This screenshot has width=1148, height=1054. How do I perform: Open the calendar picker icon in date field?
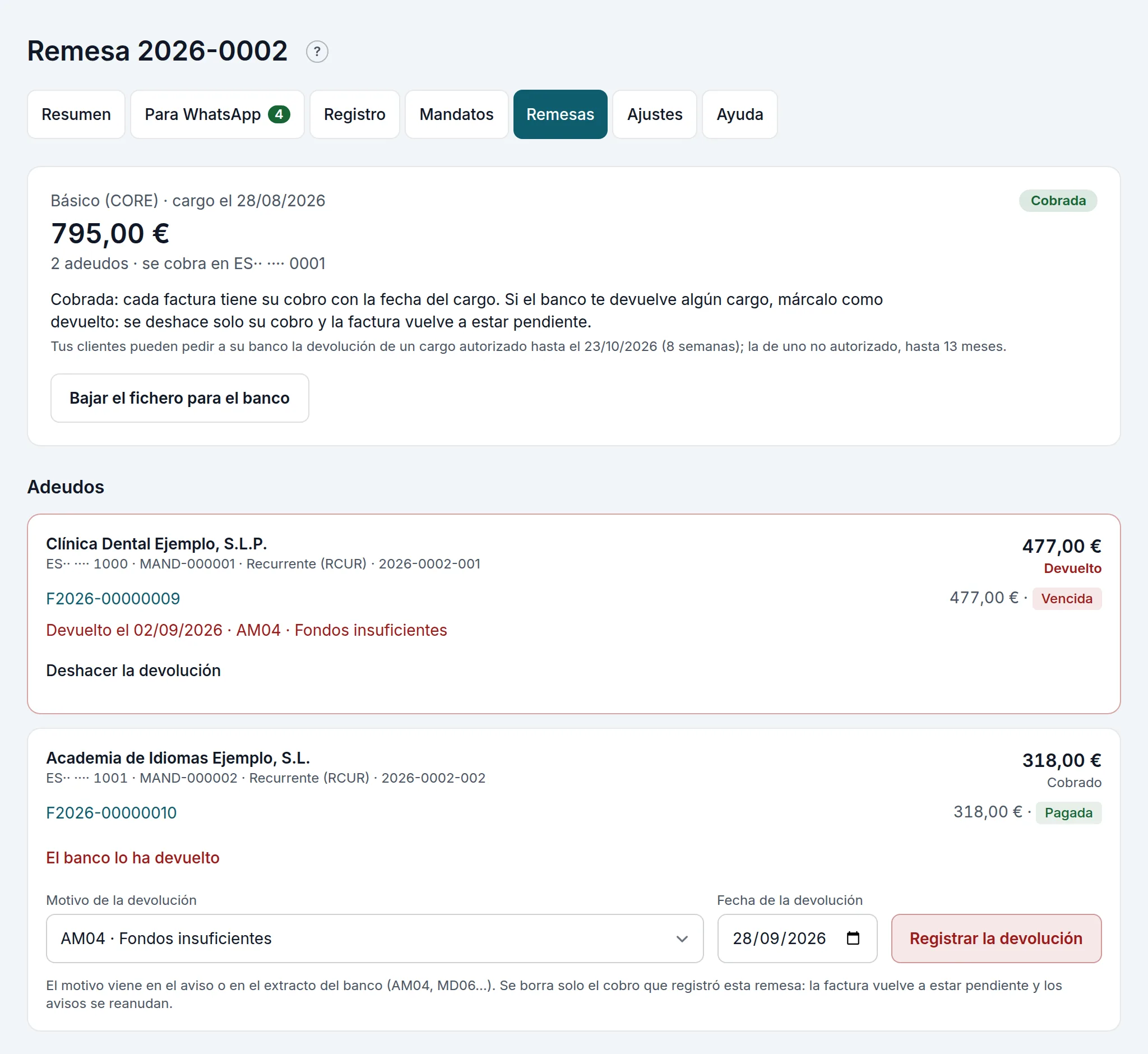pos(853,938)
